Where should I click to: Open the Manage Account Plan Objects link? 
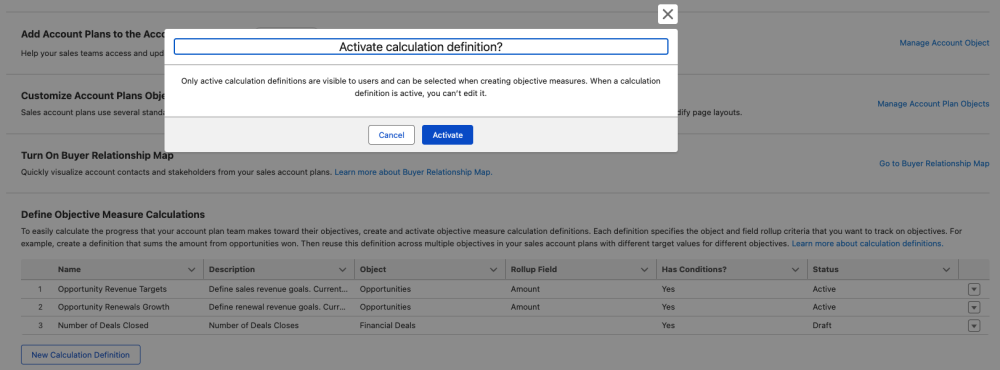pyautogui.click(x=933, y=103)
